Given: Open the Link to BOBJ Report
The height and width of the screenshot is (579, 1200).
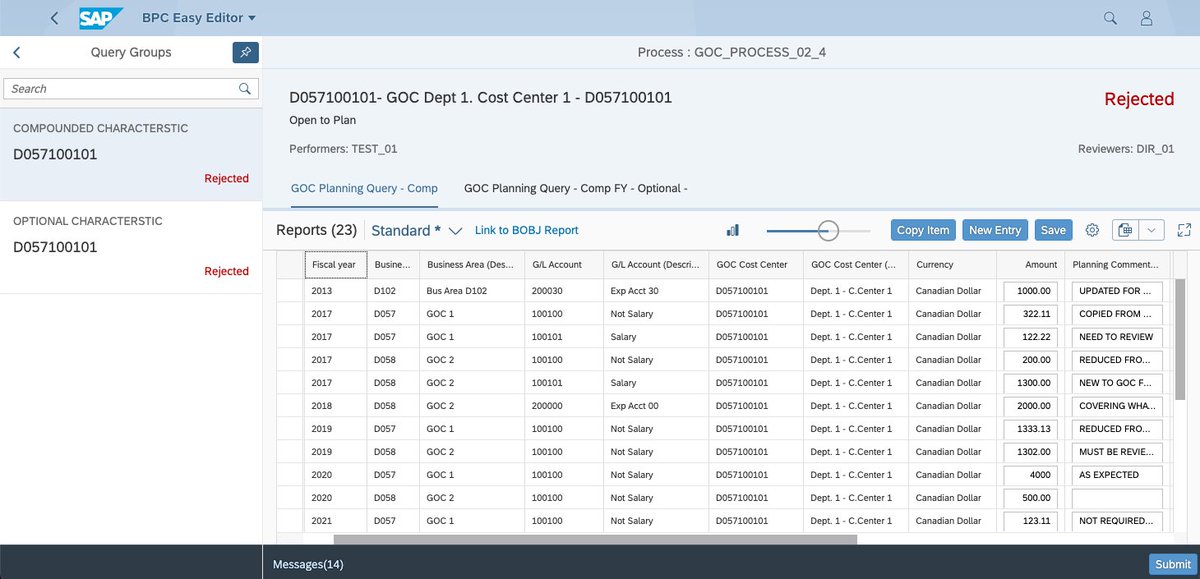Looking at the screenshot, I should click(527, 230).
